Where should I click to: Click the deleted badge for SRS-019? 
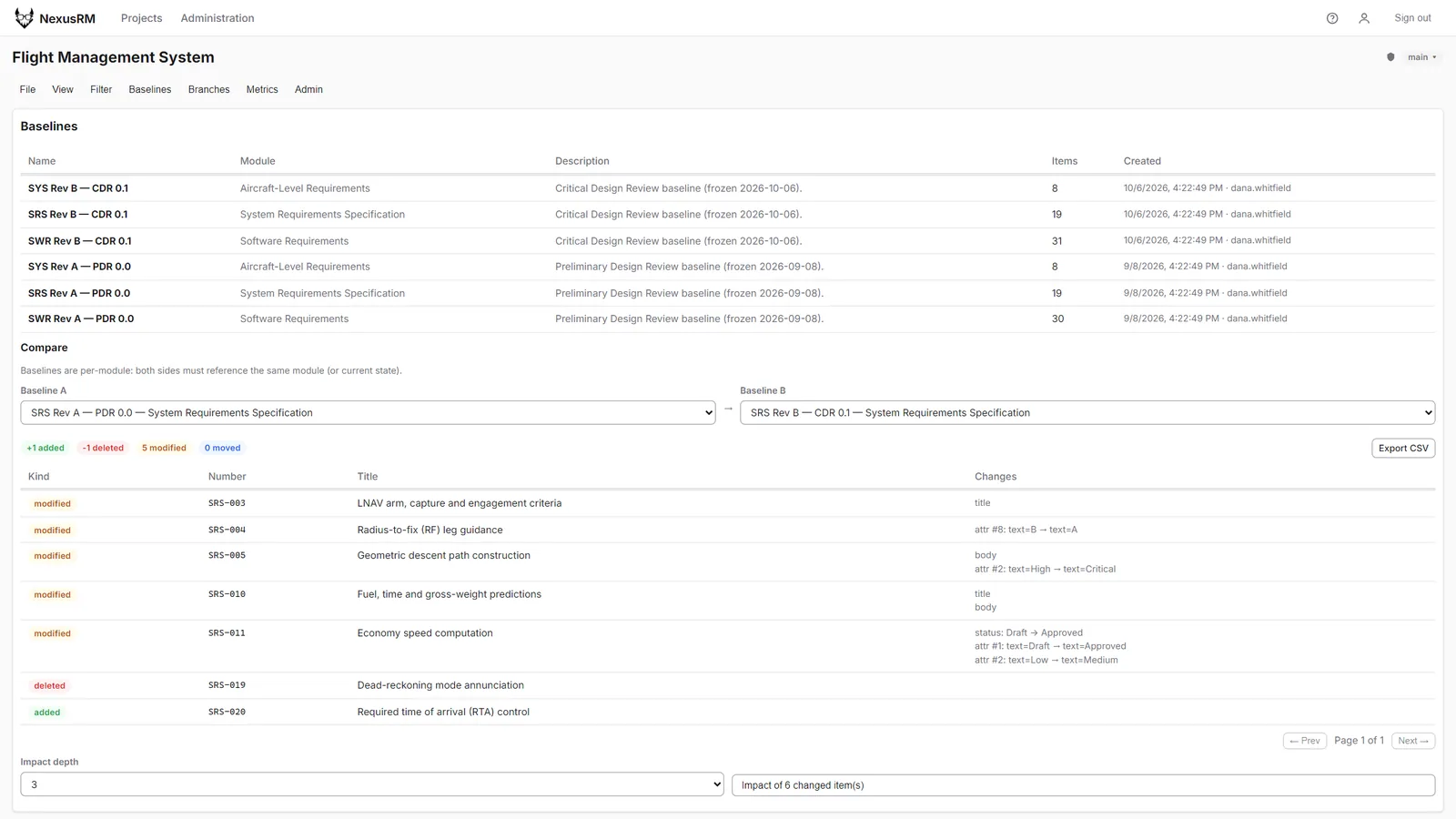tap(50, 686)
